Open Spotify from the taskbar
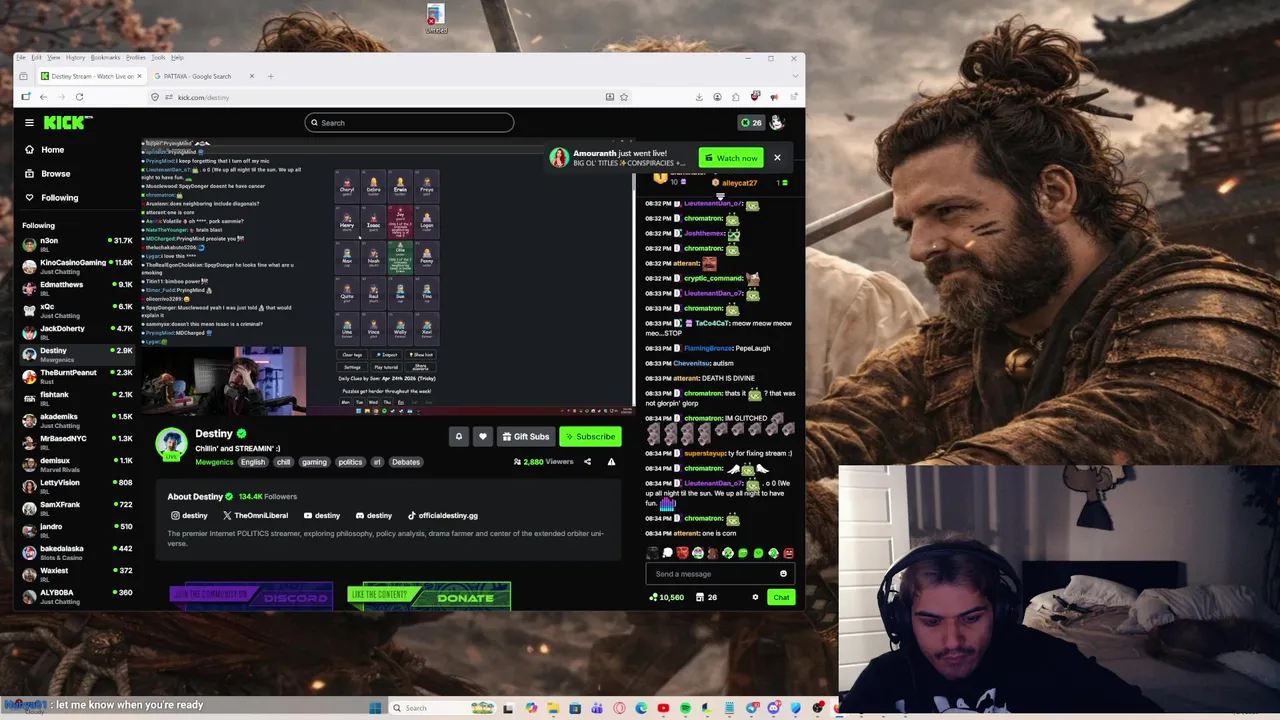Image resolution: width=1280 pixels, height=720 pixels. tap(685, 708)
